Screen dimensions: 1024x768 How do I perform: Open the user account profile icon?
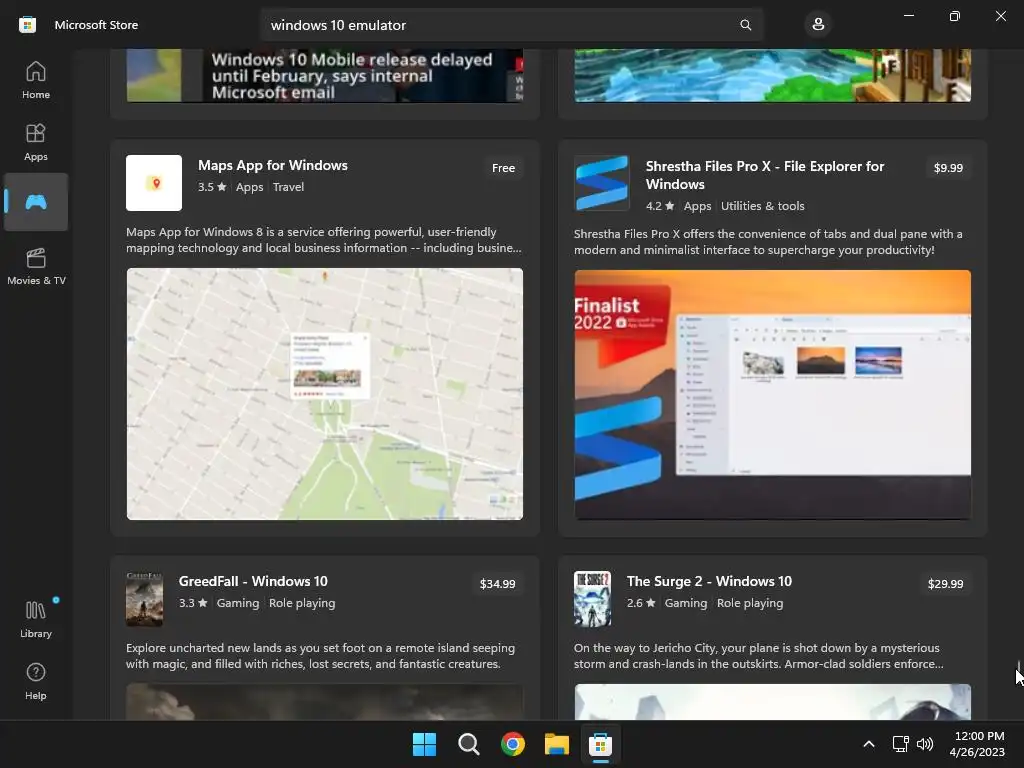(x=818, y=25)
